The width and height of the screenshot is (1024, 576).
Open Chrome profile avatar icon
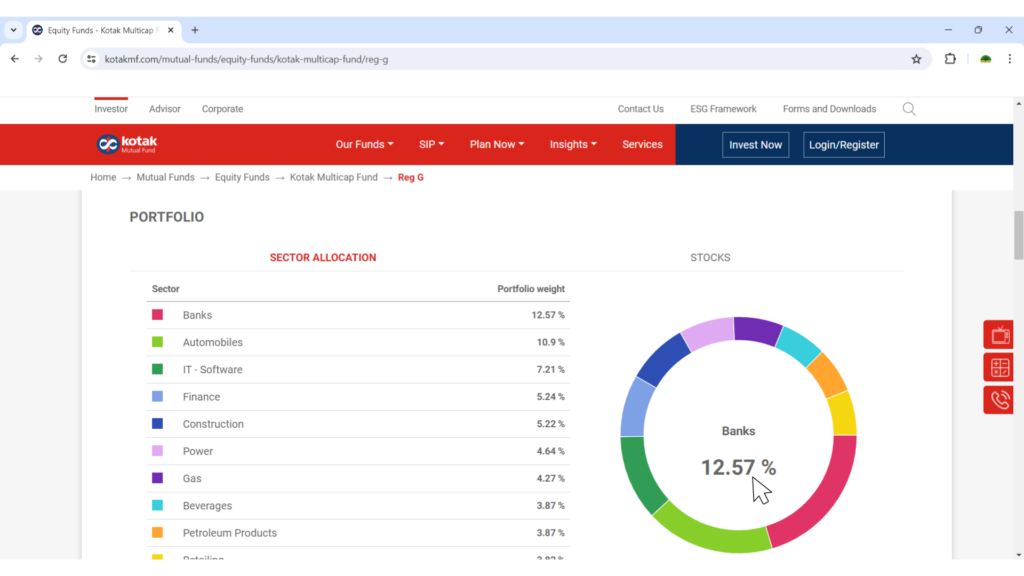click(985, 59)
